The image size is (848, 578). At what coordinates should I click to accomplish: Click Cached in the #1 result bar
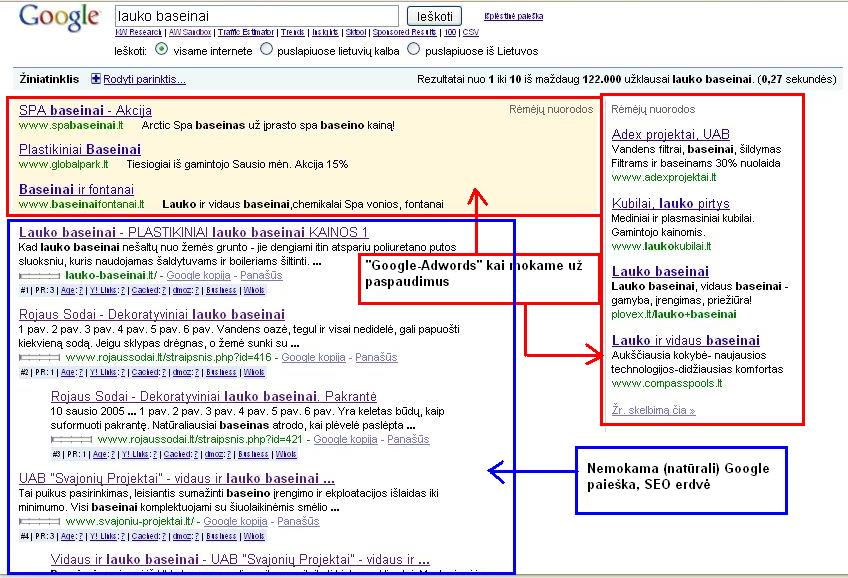point(149,290)
